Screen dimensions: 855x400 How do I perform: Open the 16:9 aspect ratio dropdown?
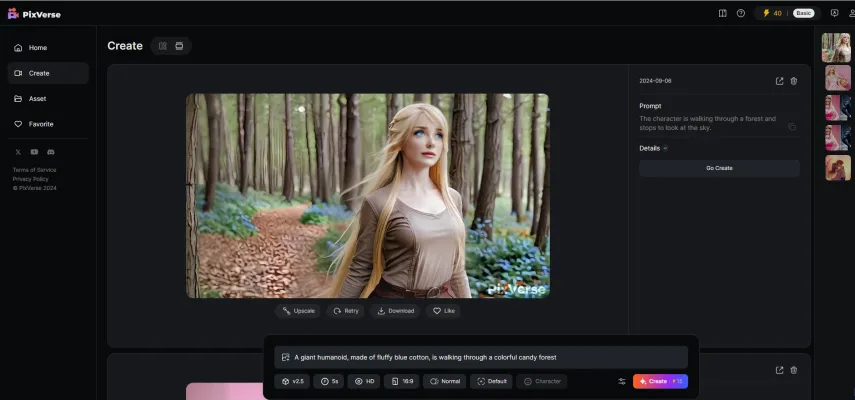tap(402, 381)
